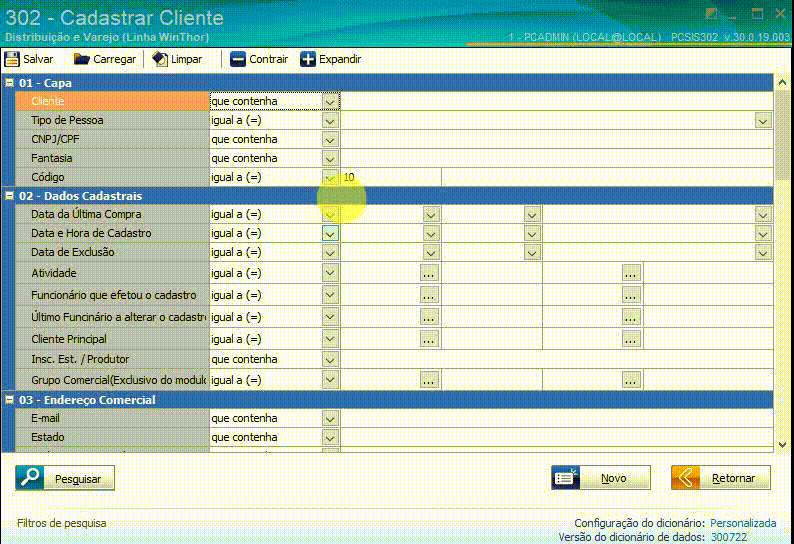Click the Limpar toolbar button

177,59
